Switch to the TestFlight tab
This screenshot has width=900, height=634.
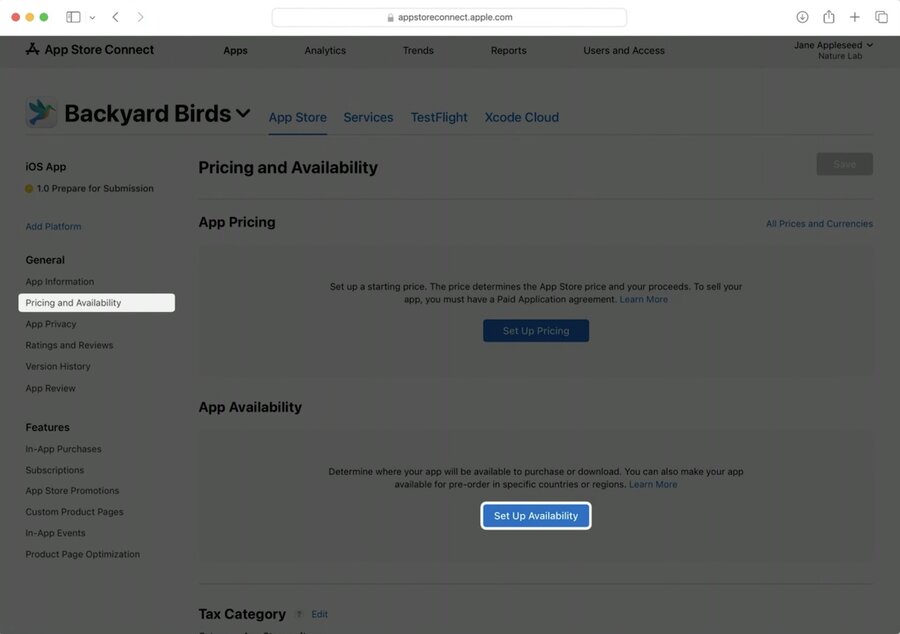439,117
